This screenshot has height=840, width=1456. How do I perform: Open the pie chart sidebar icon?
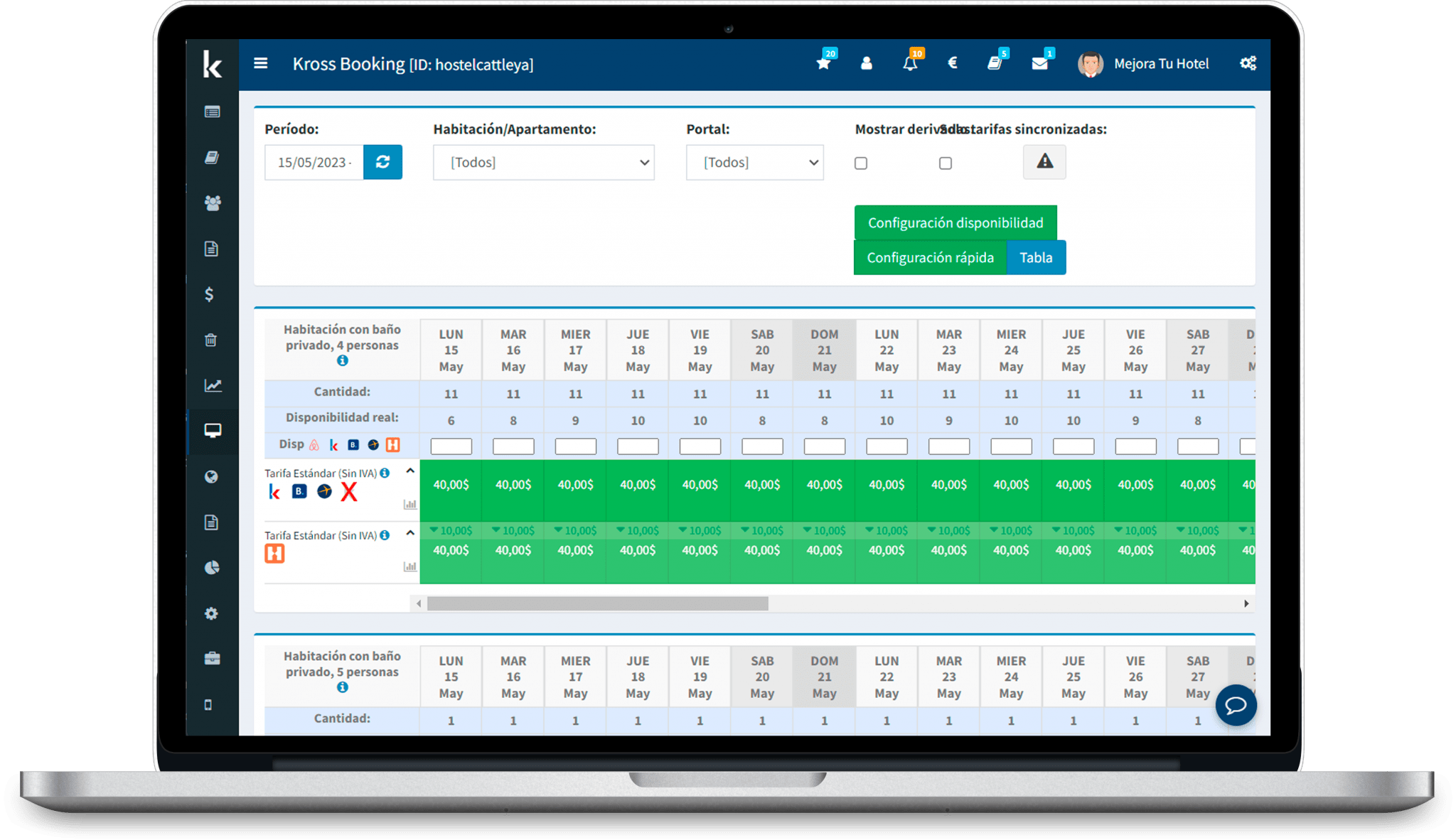pyautogui.click(x=212, y=568)
